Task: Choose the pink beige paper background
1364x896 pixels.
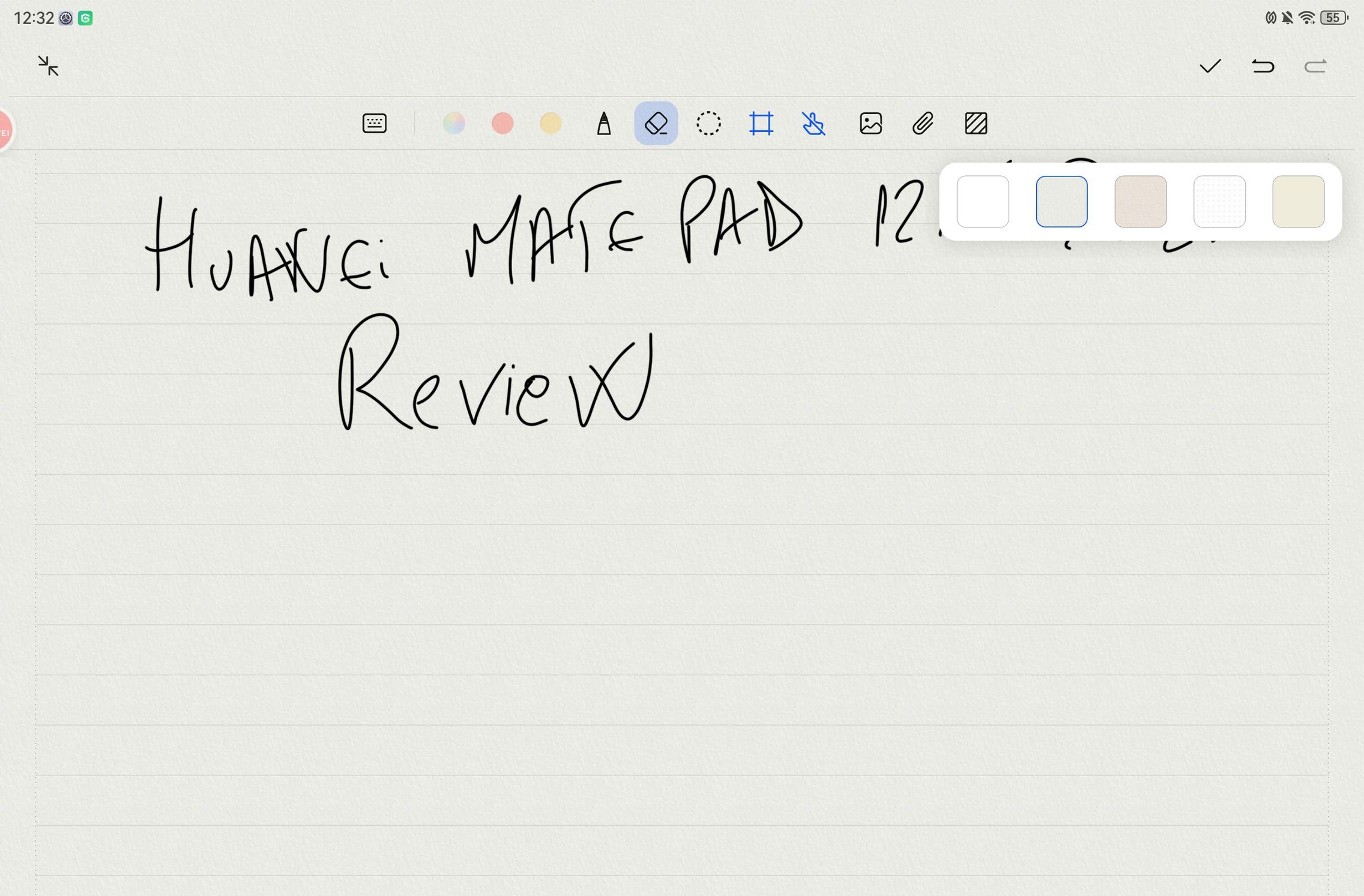Action: click(x=1140, y=202)
